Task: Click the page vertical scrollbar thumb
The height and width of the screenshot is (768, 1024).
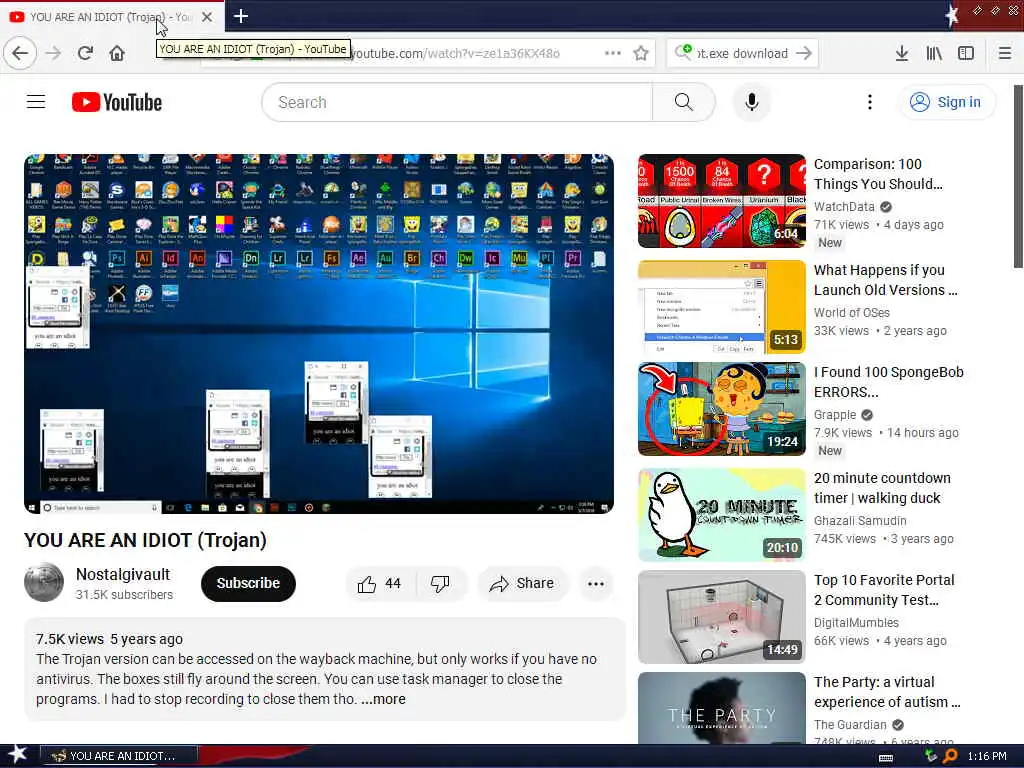Action: [x=1018, y=176]
